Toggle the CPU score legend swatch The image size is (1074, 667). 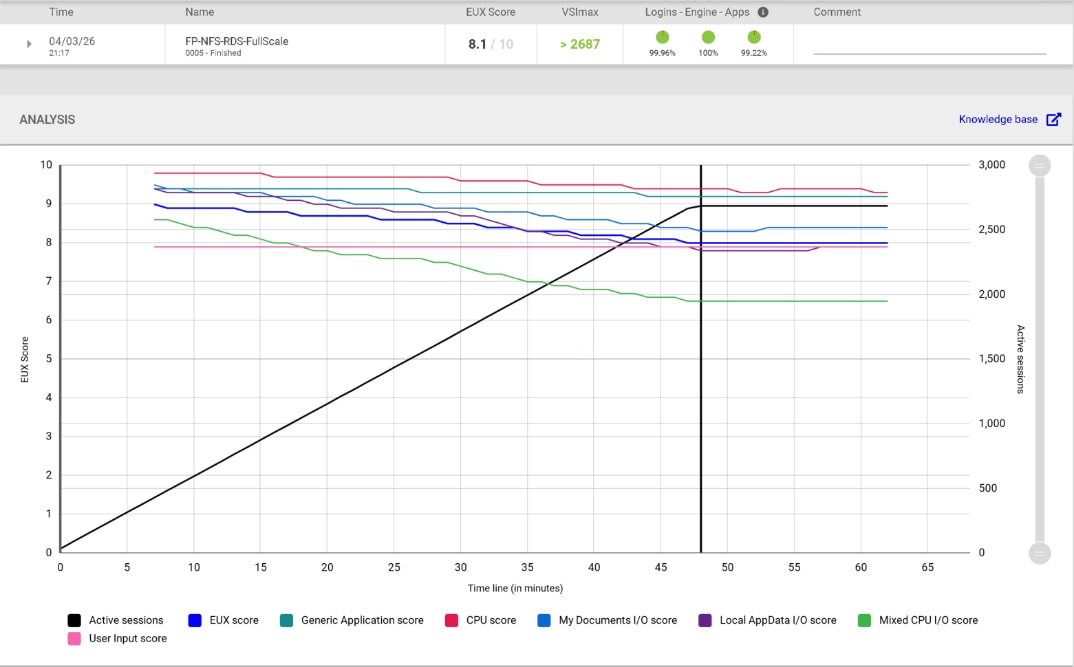coord(451,620)
